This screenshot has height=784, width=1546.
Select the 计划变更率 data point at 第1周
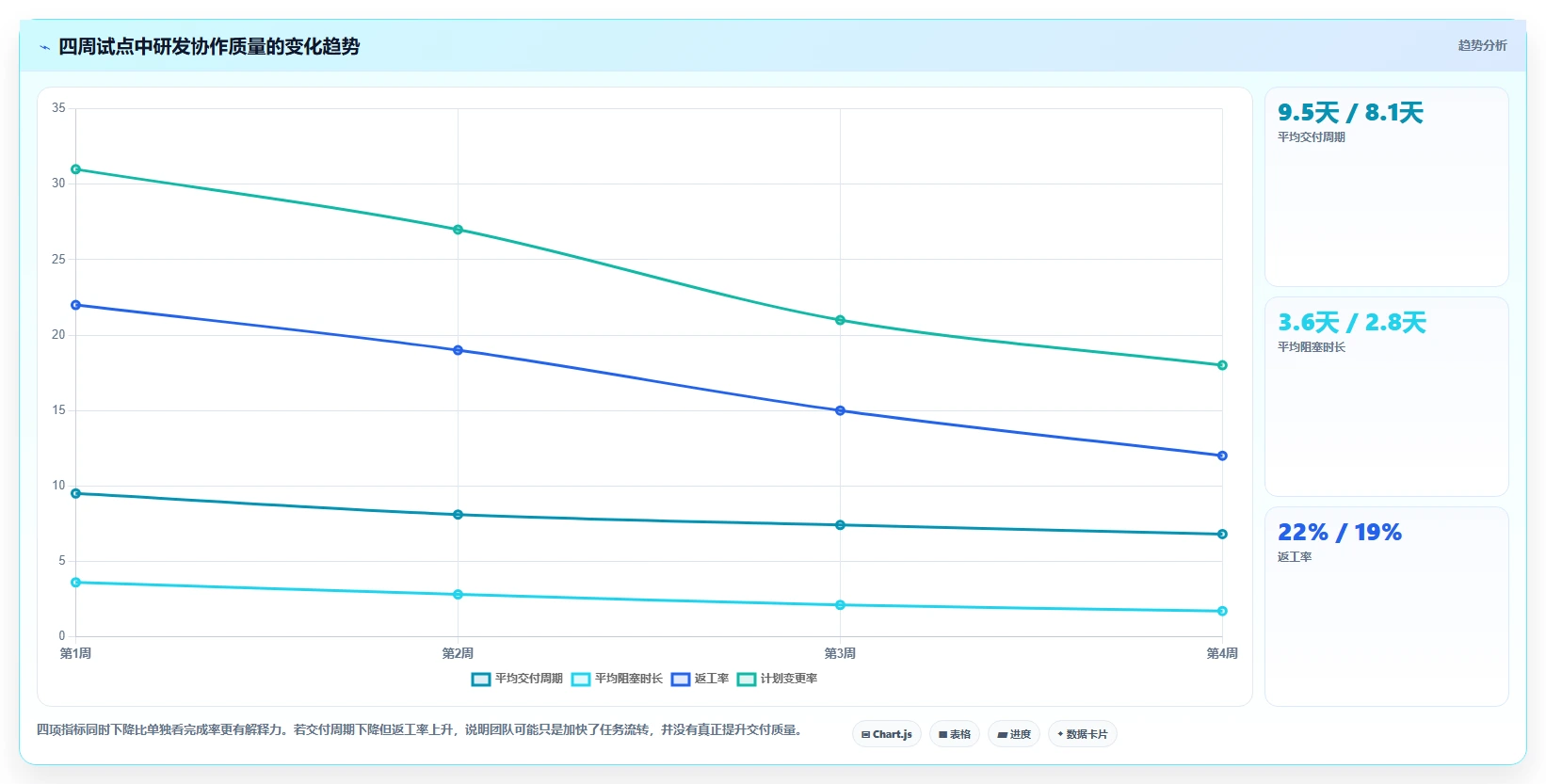click(x=76, y=169)
